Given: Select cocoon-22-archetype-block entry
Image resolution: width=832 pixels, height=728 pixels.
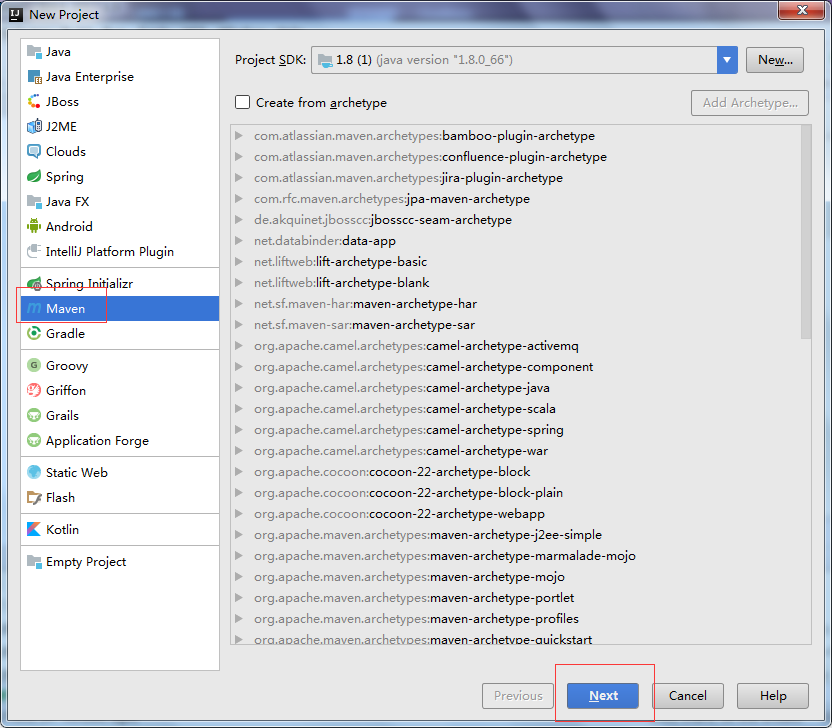Looking at the screenshot, I should pyautogui.click(x=392, y=472).
